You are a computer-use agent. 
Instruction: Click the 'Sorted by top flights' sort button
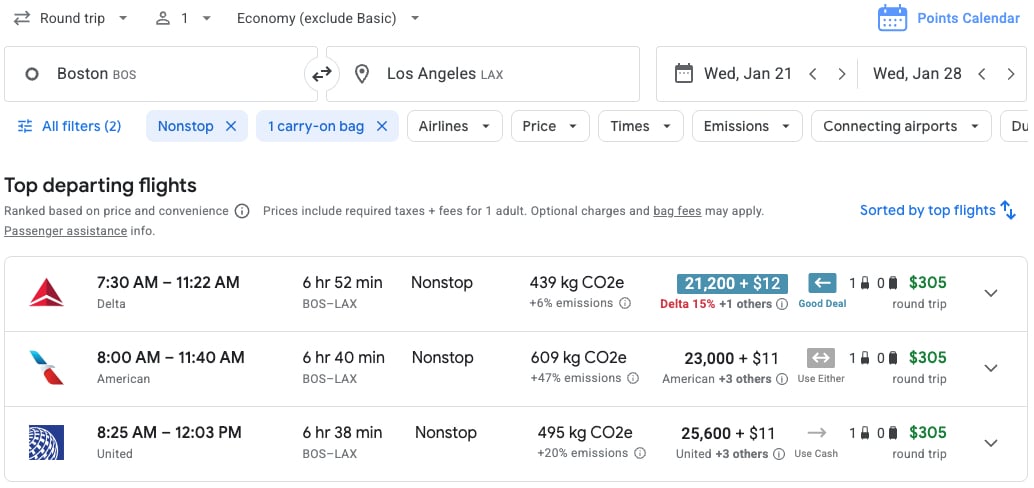(x=938, y=210)
